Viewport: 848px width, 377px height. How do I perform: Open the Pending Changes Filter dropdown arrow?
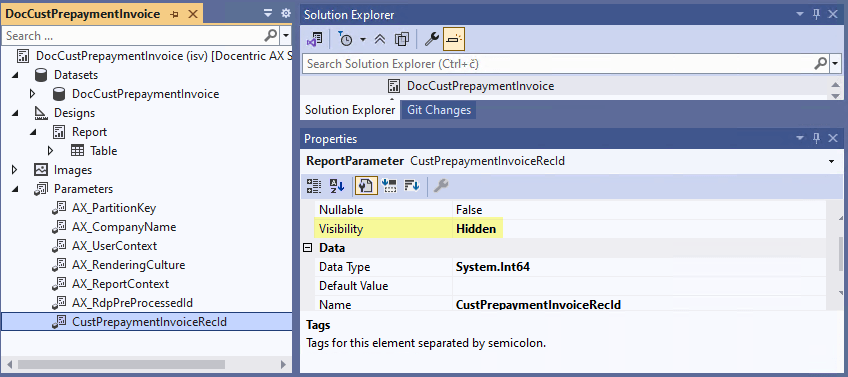363,39
